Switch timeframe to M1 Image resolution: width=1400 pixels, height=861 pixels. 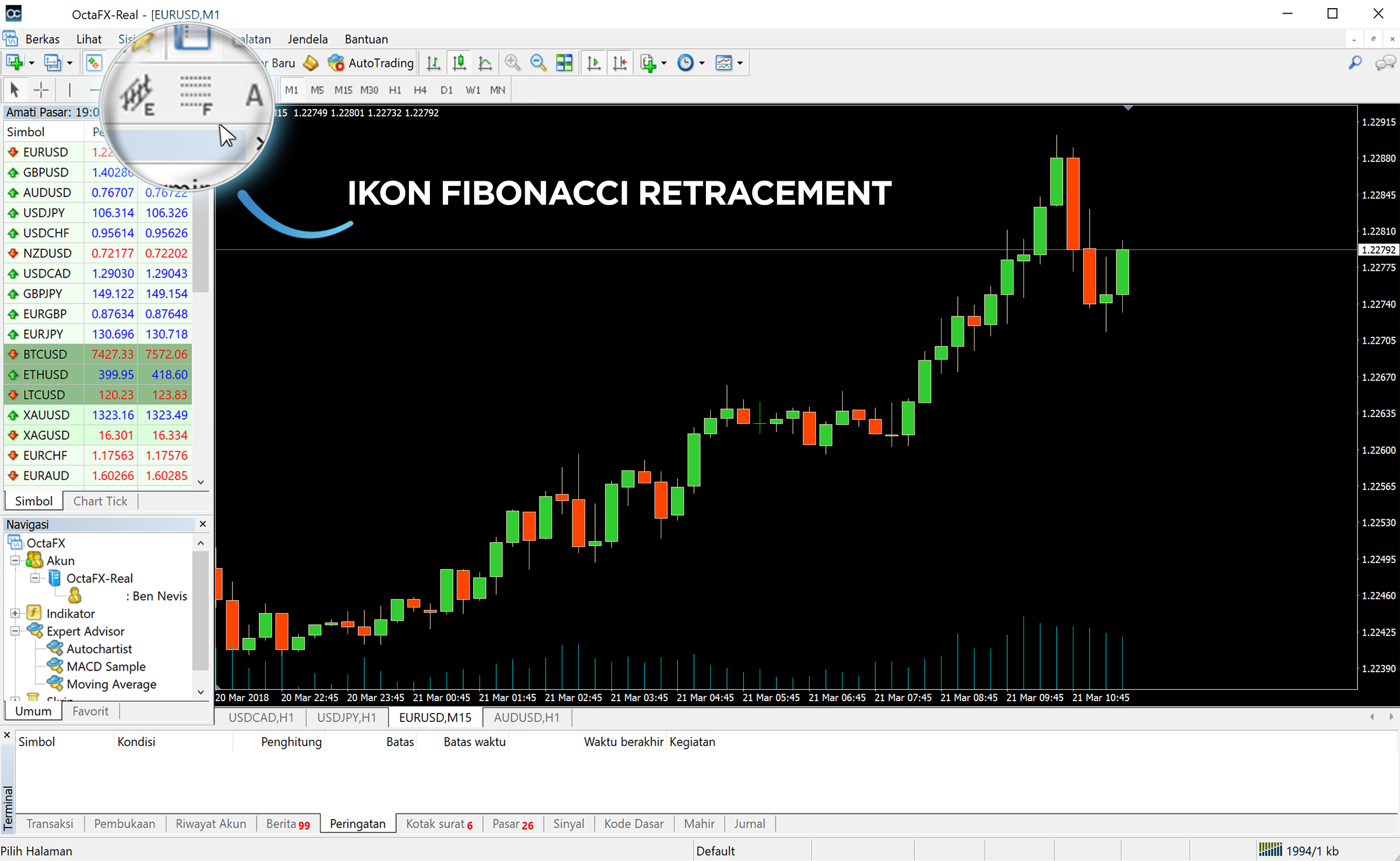click(x=292, y=90)
